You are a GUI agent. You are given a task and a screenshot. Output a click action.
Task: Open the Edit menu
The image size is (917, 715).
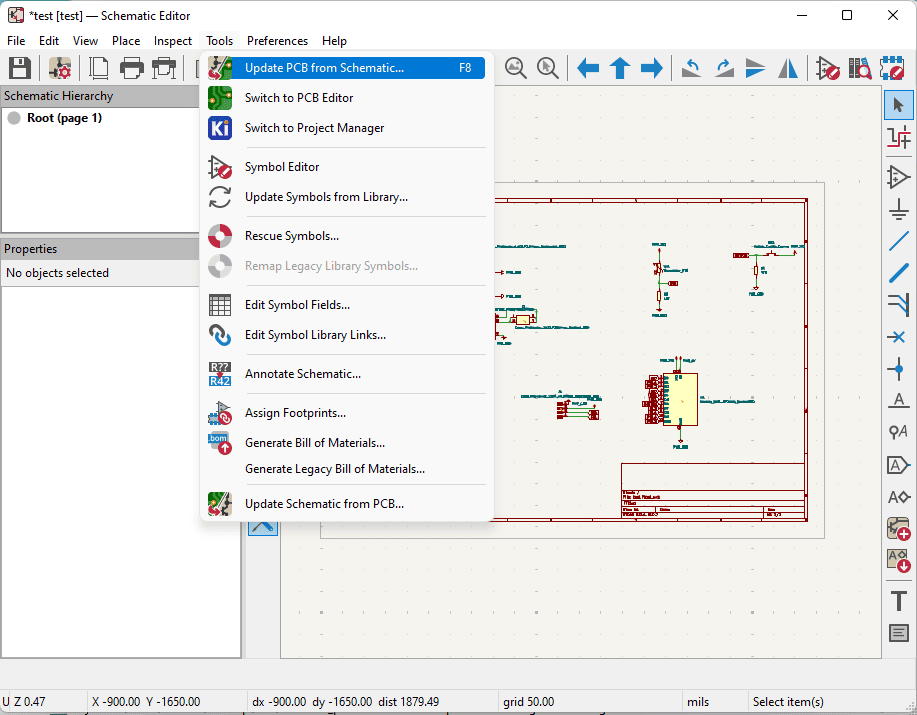click(x=49, y=41)
